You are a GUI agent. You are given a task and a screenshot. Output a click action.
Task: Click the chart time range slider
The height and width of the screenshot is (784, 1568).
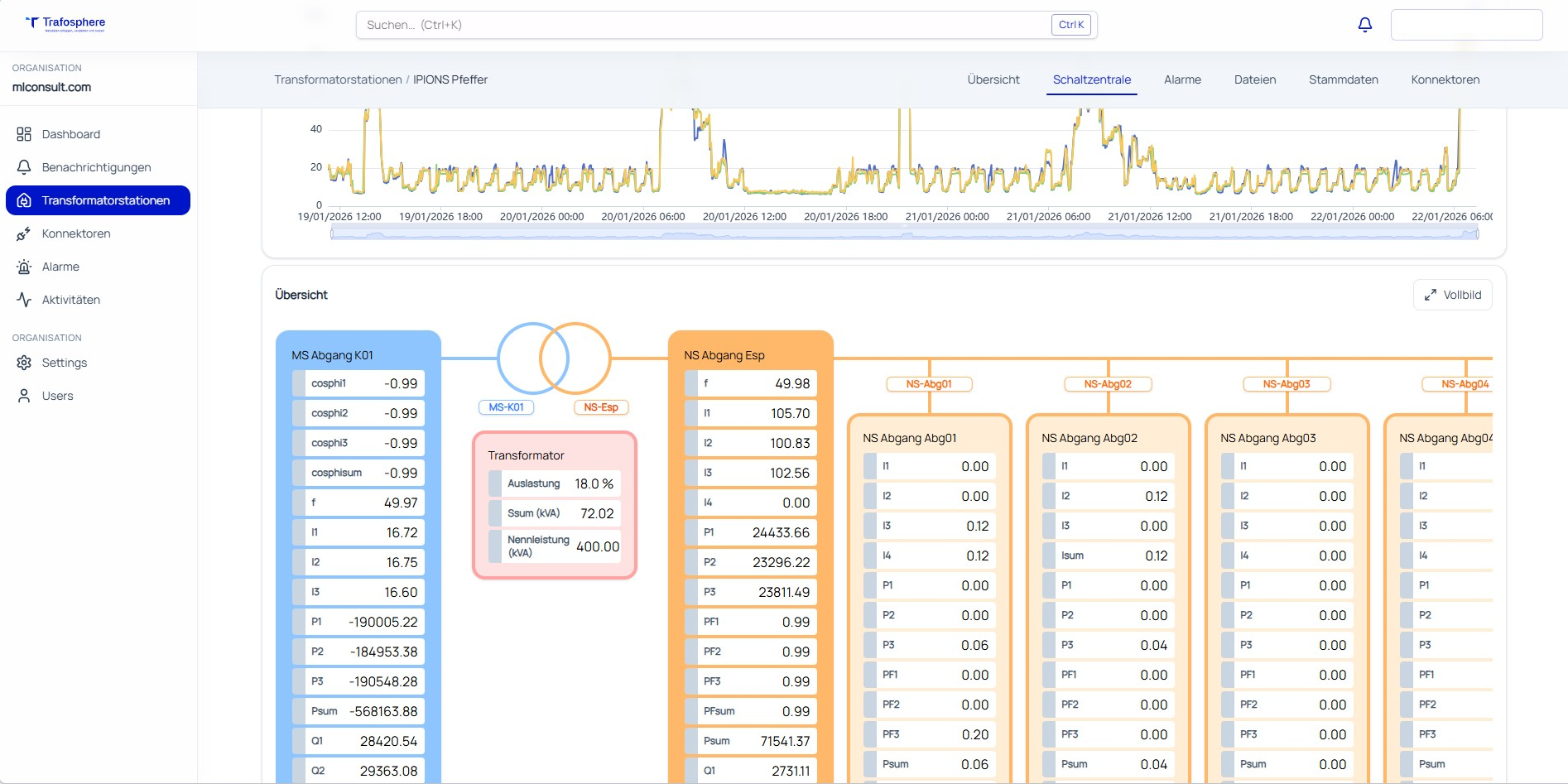point(904,234)
